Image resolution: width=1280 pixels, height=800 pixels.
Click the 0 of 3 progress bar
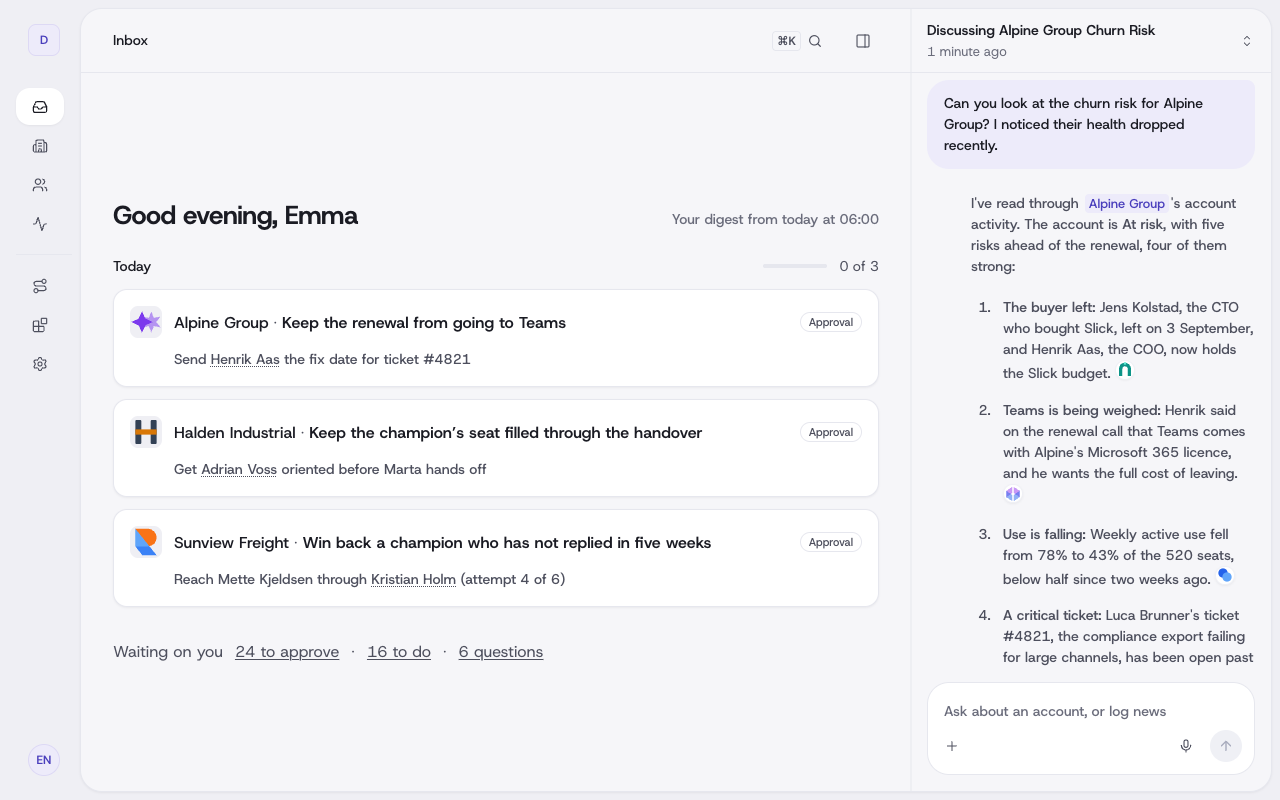click(x=795, y=266)
